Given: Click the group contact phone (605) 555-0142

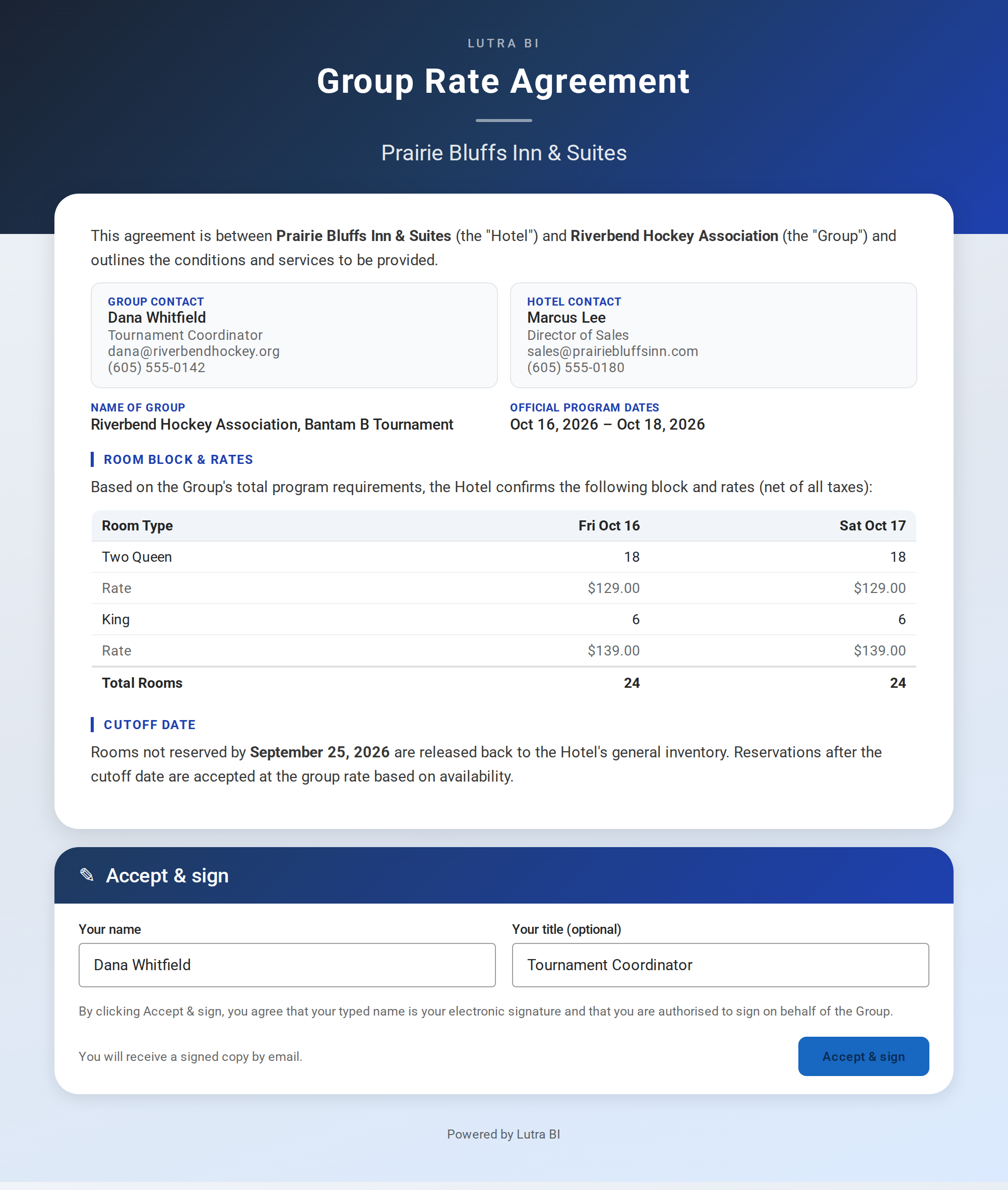Looking at the screenshot, I should click(x=157, y=368).
